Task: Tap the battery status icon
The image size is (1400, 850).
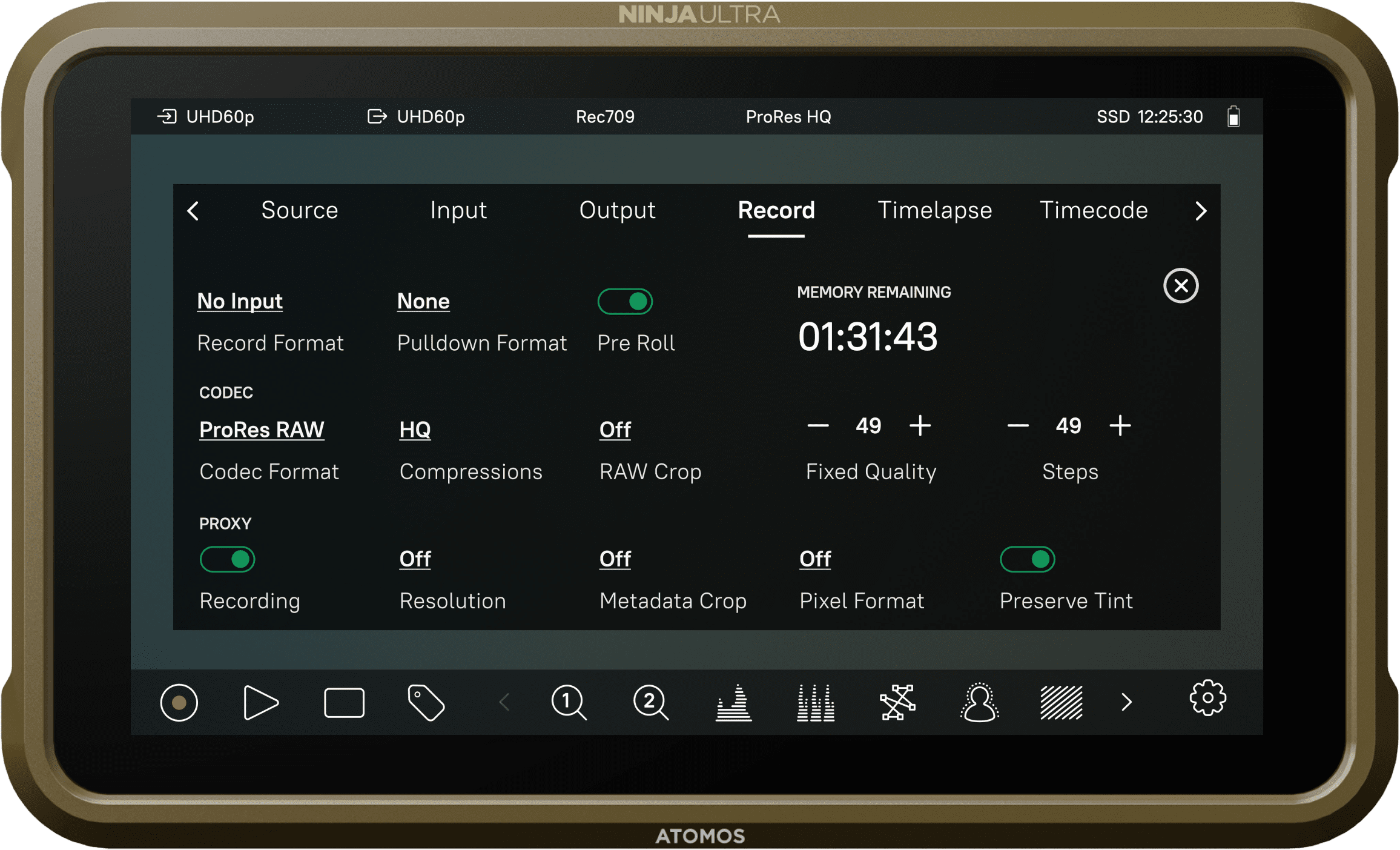Action: pyautogui.click(x=1233, y=116)
